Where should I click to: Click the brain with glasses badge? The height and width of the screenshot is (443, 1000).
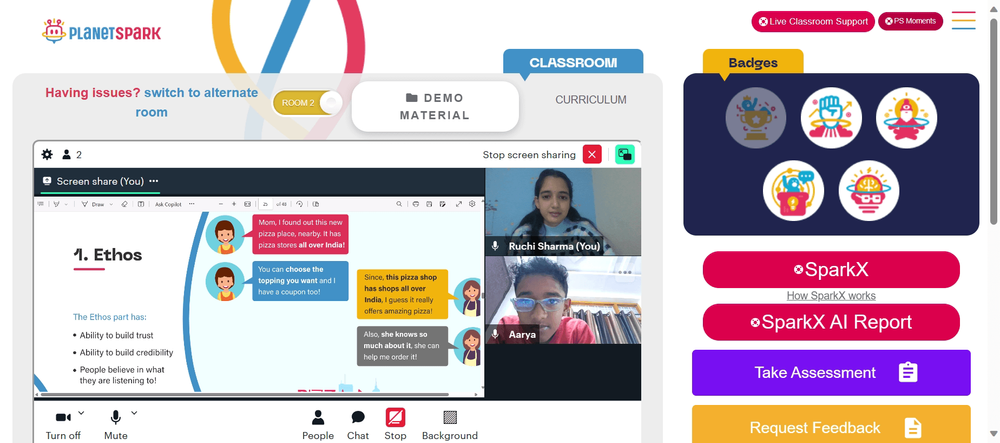click(869, 191)
